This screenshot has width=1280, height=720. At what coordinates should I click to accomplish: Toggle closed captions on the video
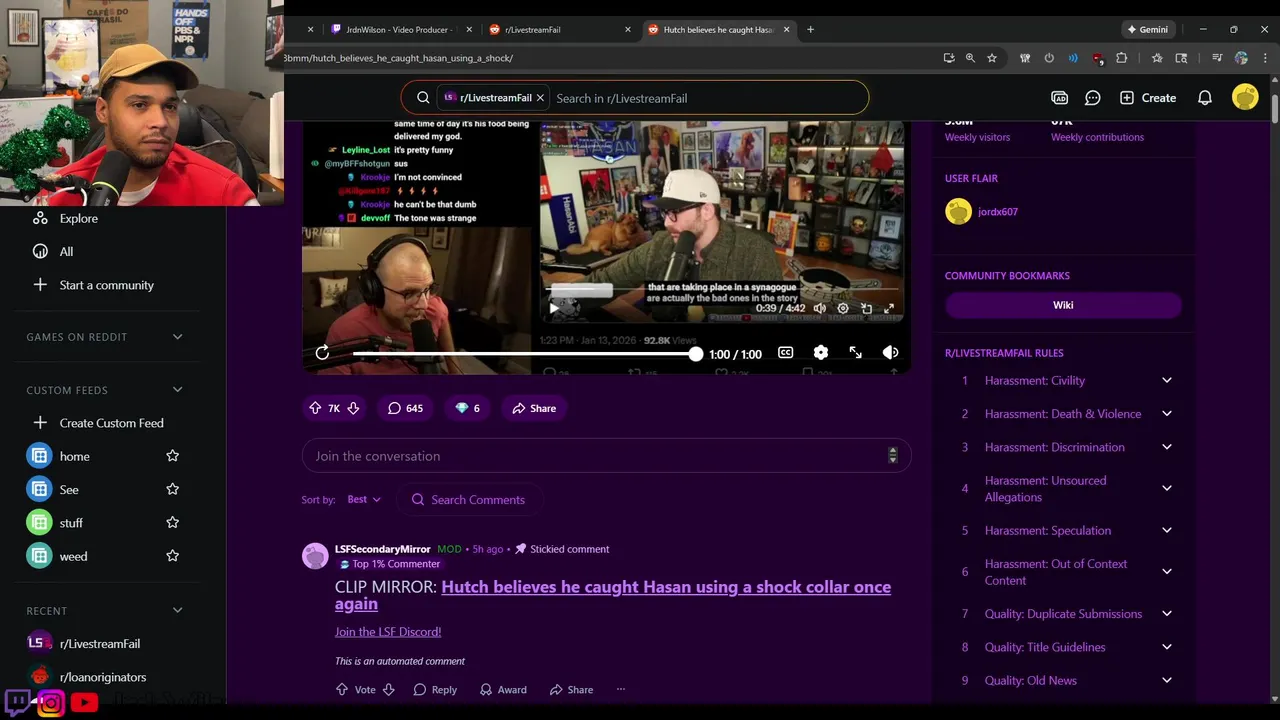point(786,352)
